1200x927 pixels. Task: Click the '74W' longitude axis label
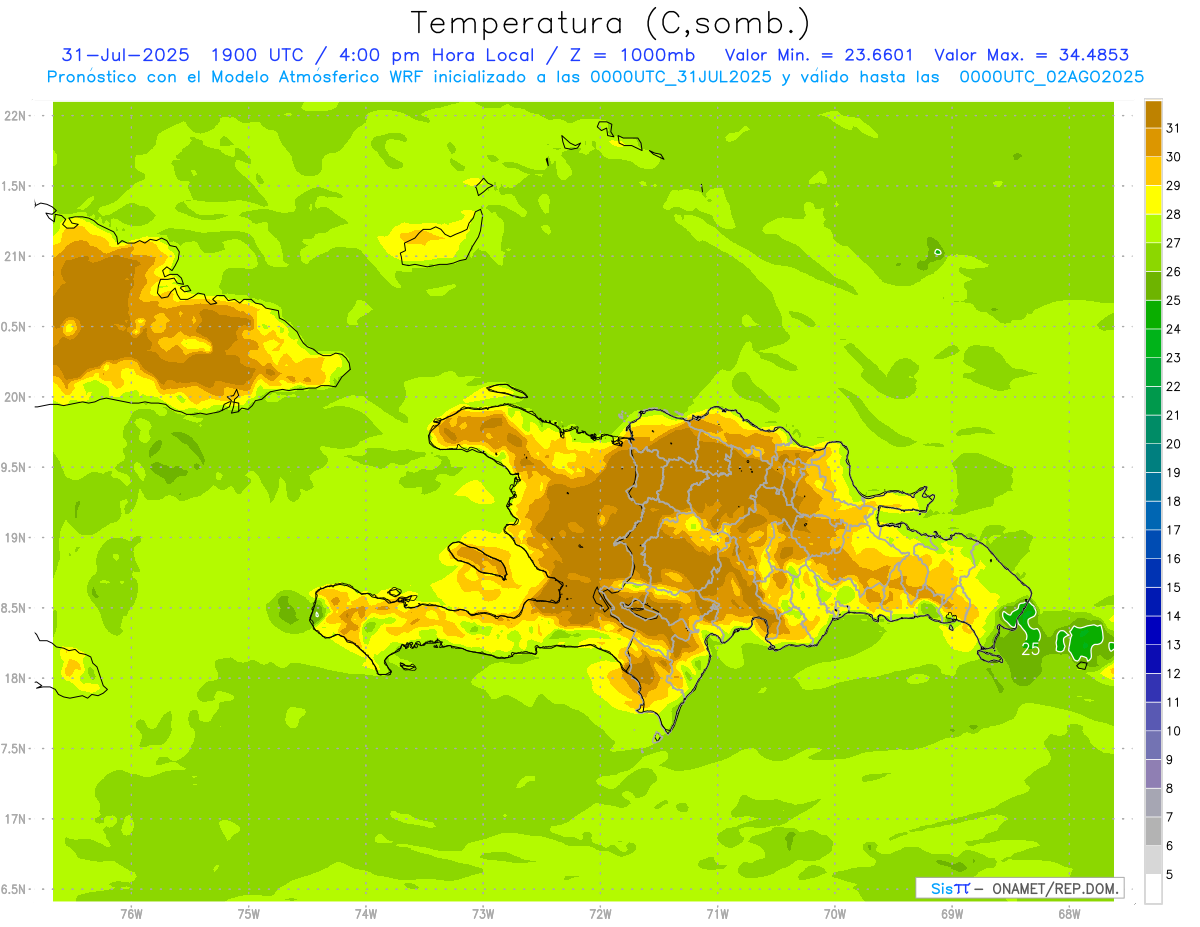[365, 914]
